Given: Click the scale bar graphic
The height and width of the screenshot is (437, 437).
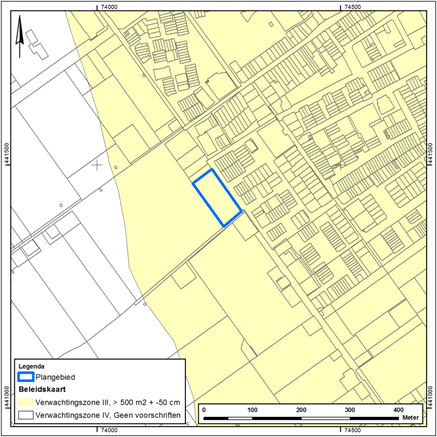Looking at the screenshot, I should tap(301, 418).
